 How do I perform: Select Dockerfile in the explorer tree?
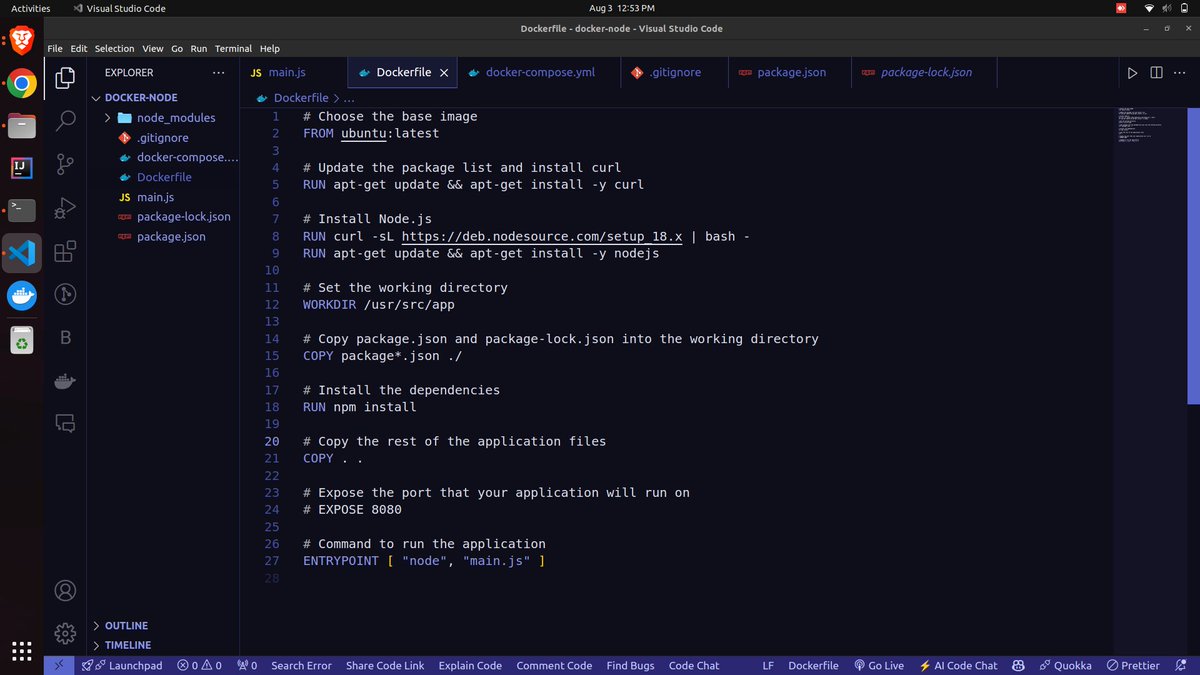pyautogui.click(x=163, y=177)
